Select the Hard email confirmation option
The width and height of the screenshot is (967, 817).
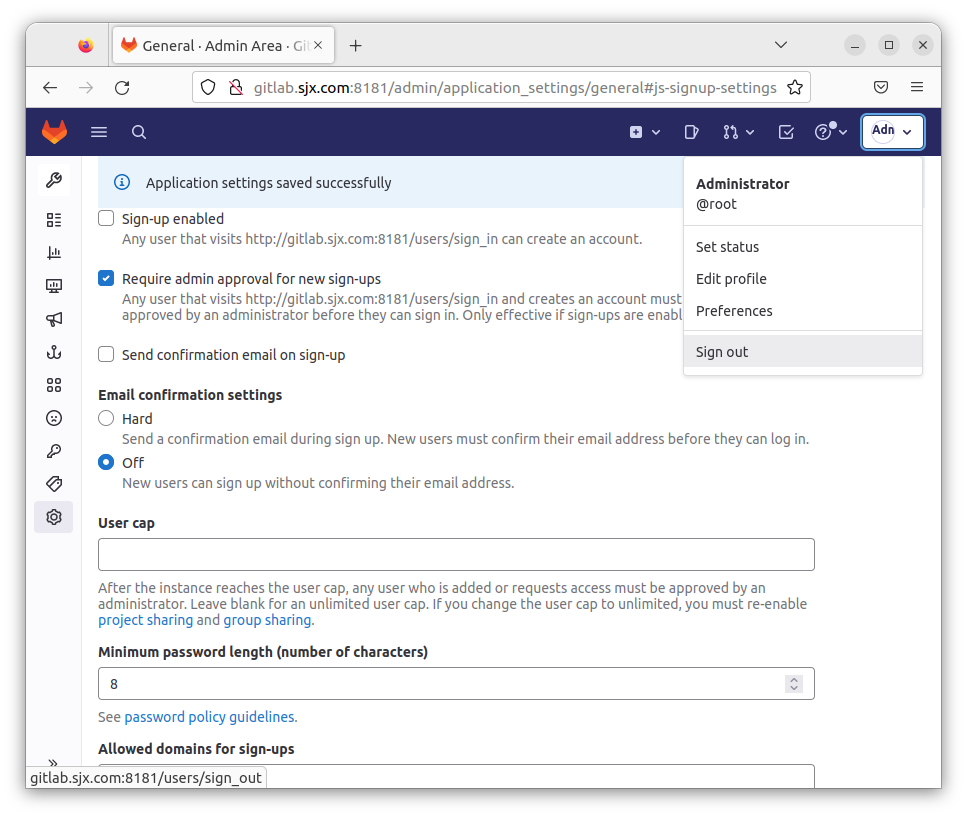106,419
